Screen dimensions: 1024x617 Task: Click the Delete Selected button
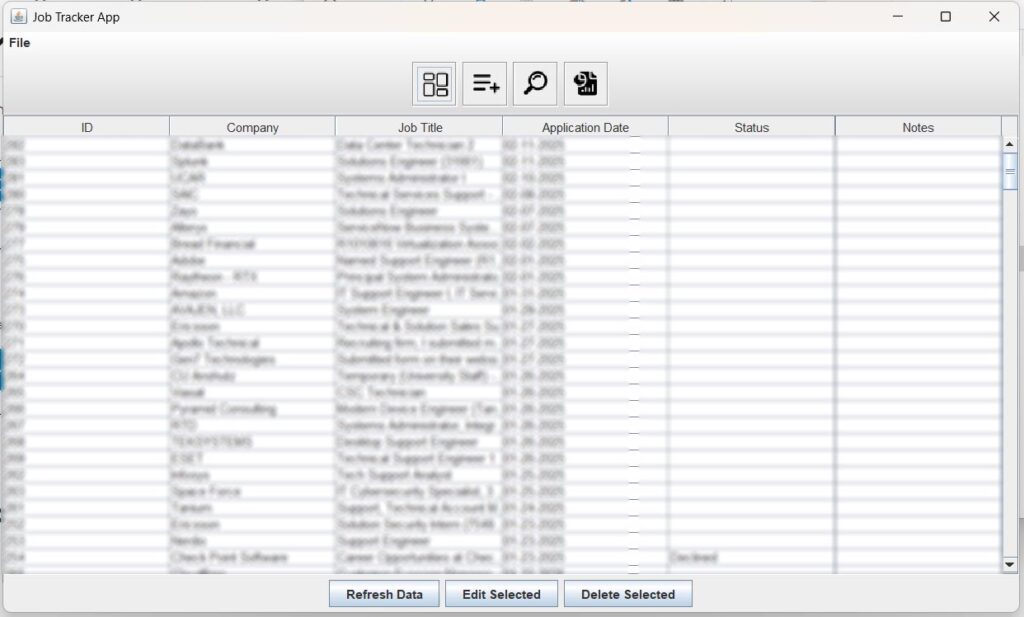tap(628, 594)
